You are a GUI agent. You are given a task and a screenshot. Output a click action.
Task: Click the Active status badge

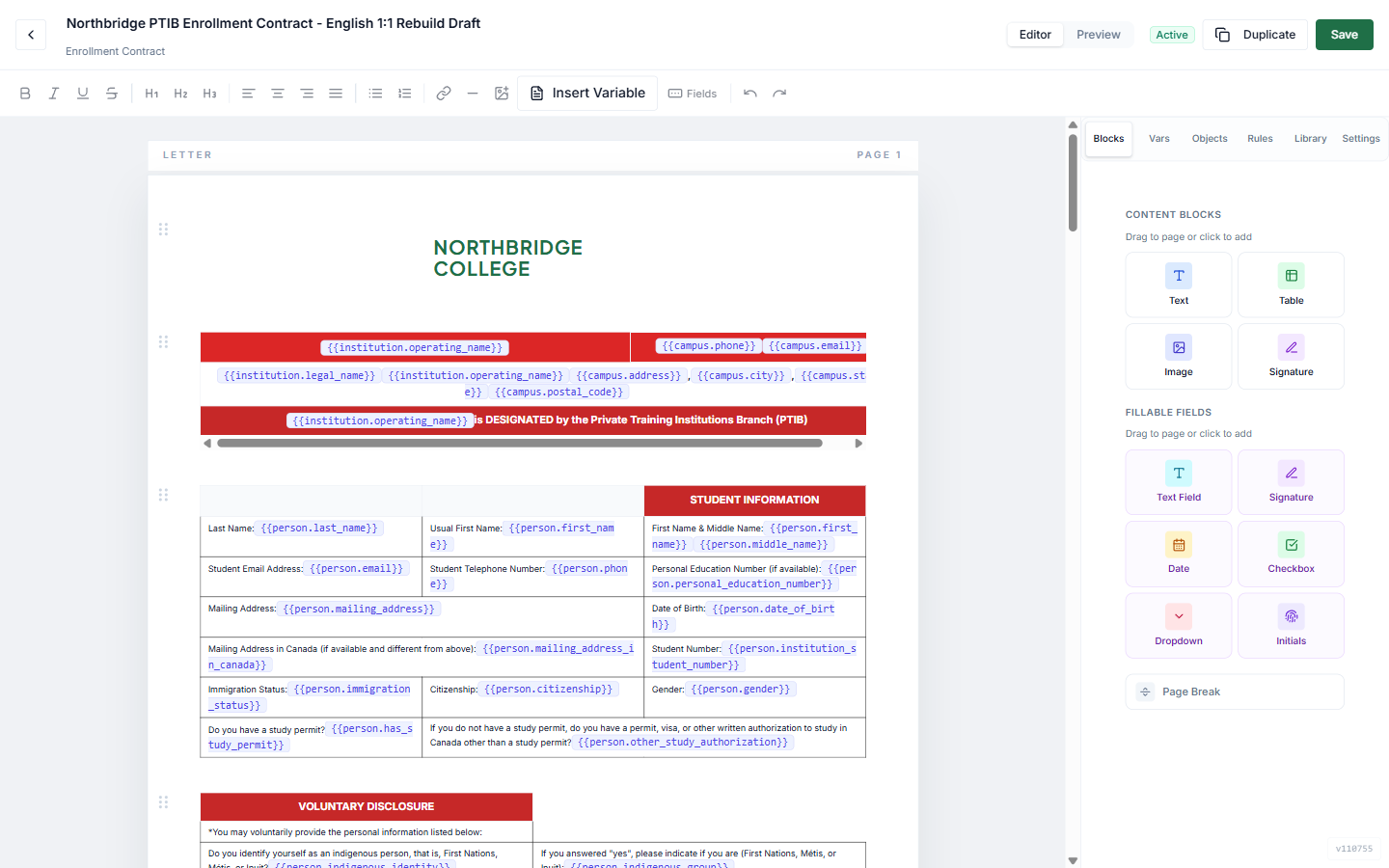[1172, 35]
